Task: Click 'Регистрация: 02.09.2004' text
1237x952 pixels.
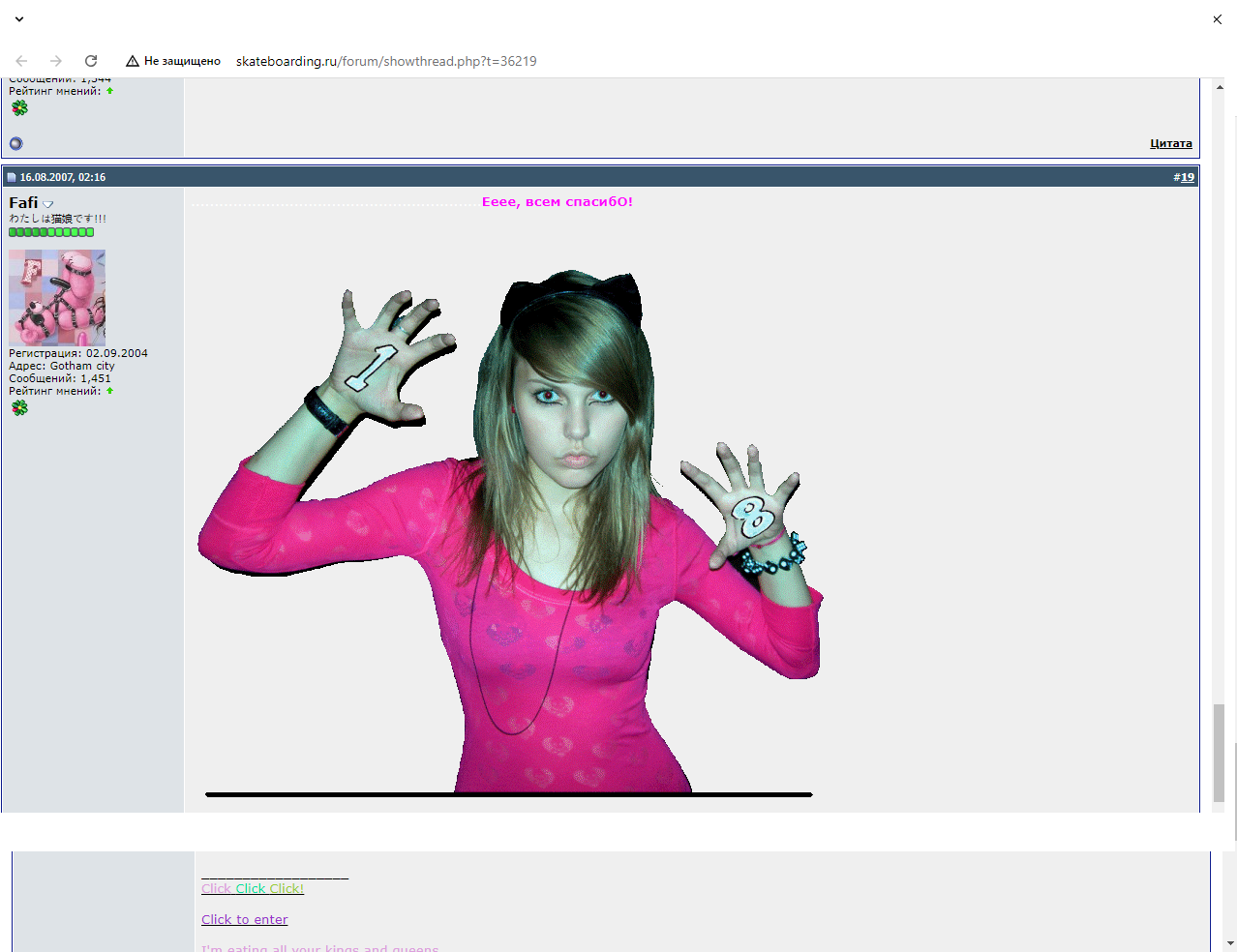Action: (78, 353)
